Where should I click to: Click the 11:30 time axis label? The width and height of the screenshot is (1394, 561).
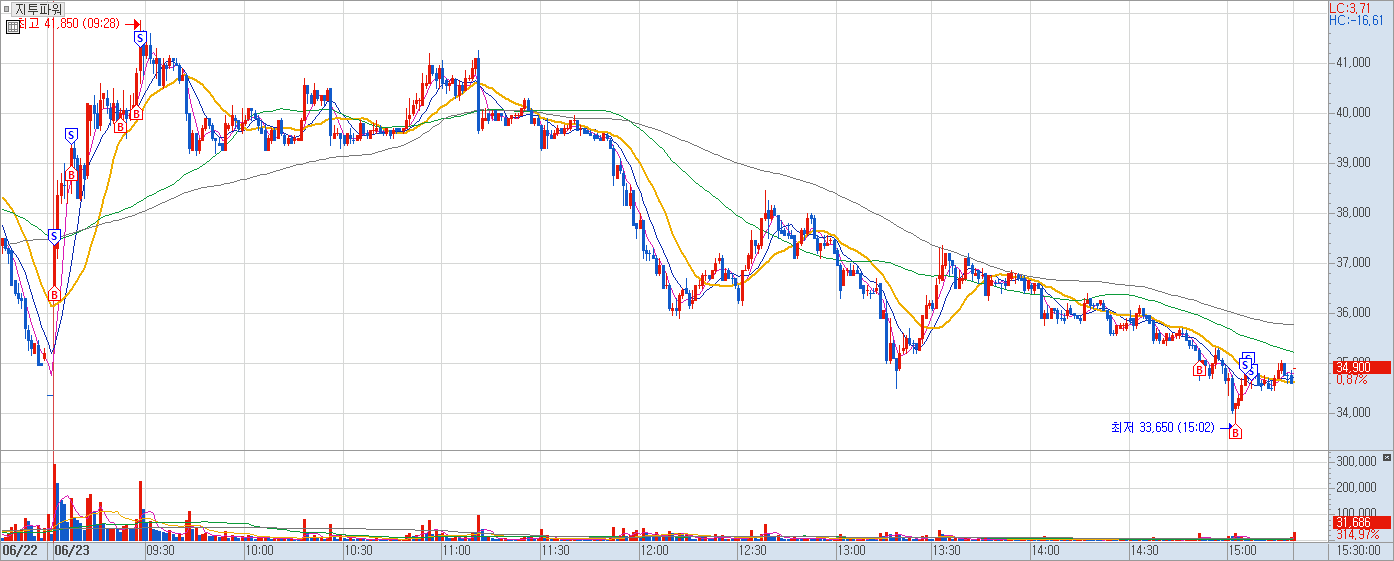tap(555, 550)
